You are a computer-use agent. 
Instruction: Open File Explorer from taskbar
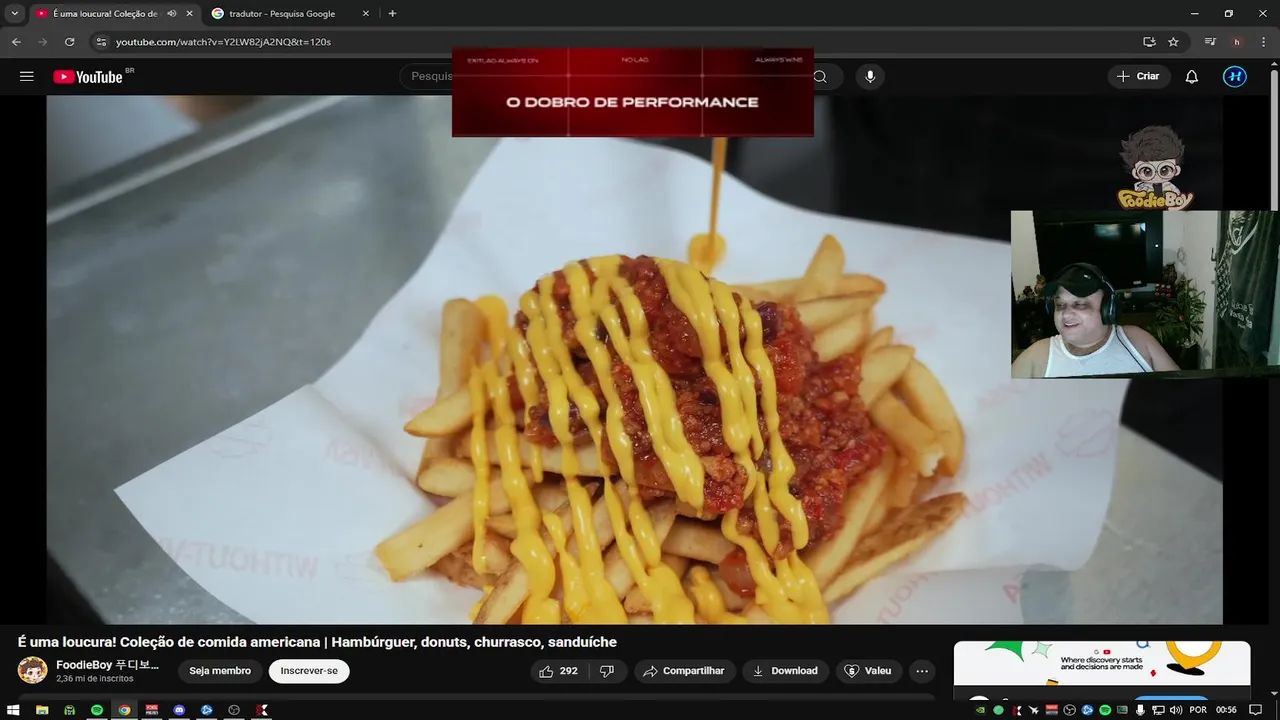[42, 710]
